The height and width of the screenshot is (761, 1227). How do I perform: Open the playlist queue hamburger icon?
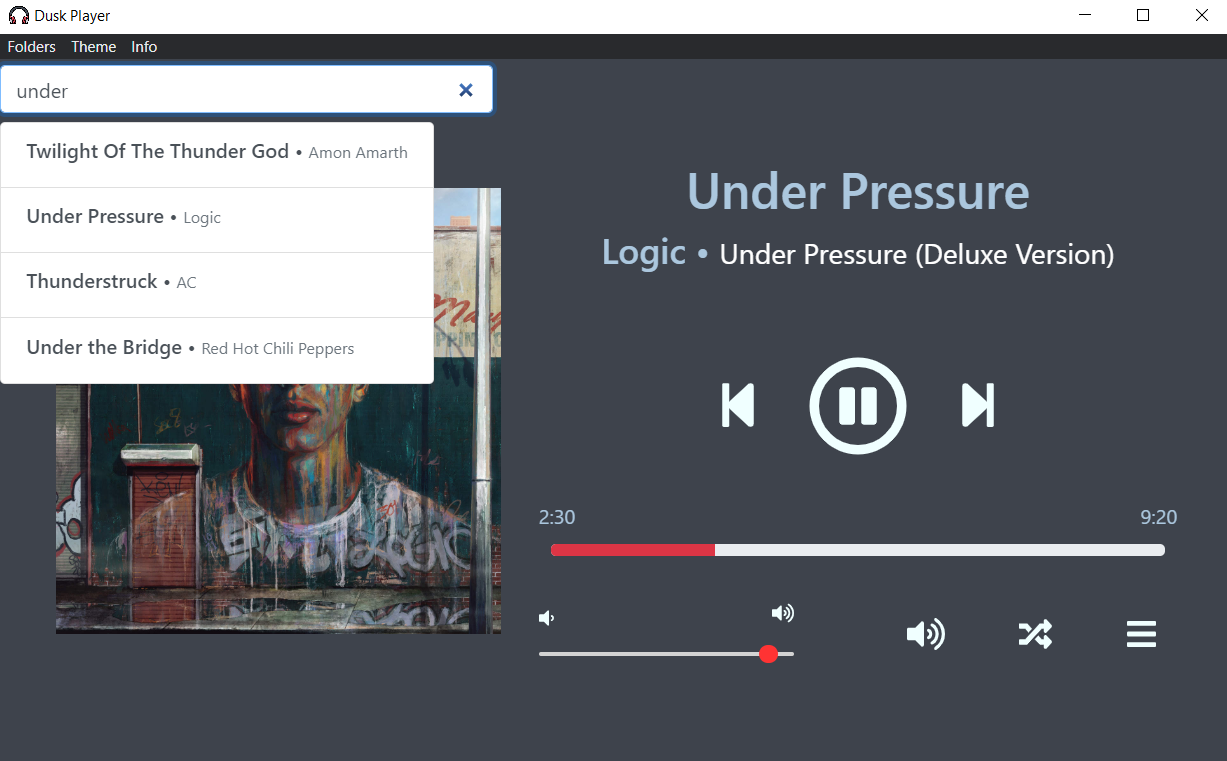pos(1141,634)
